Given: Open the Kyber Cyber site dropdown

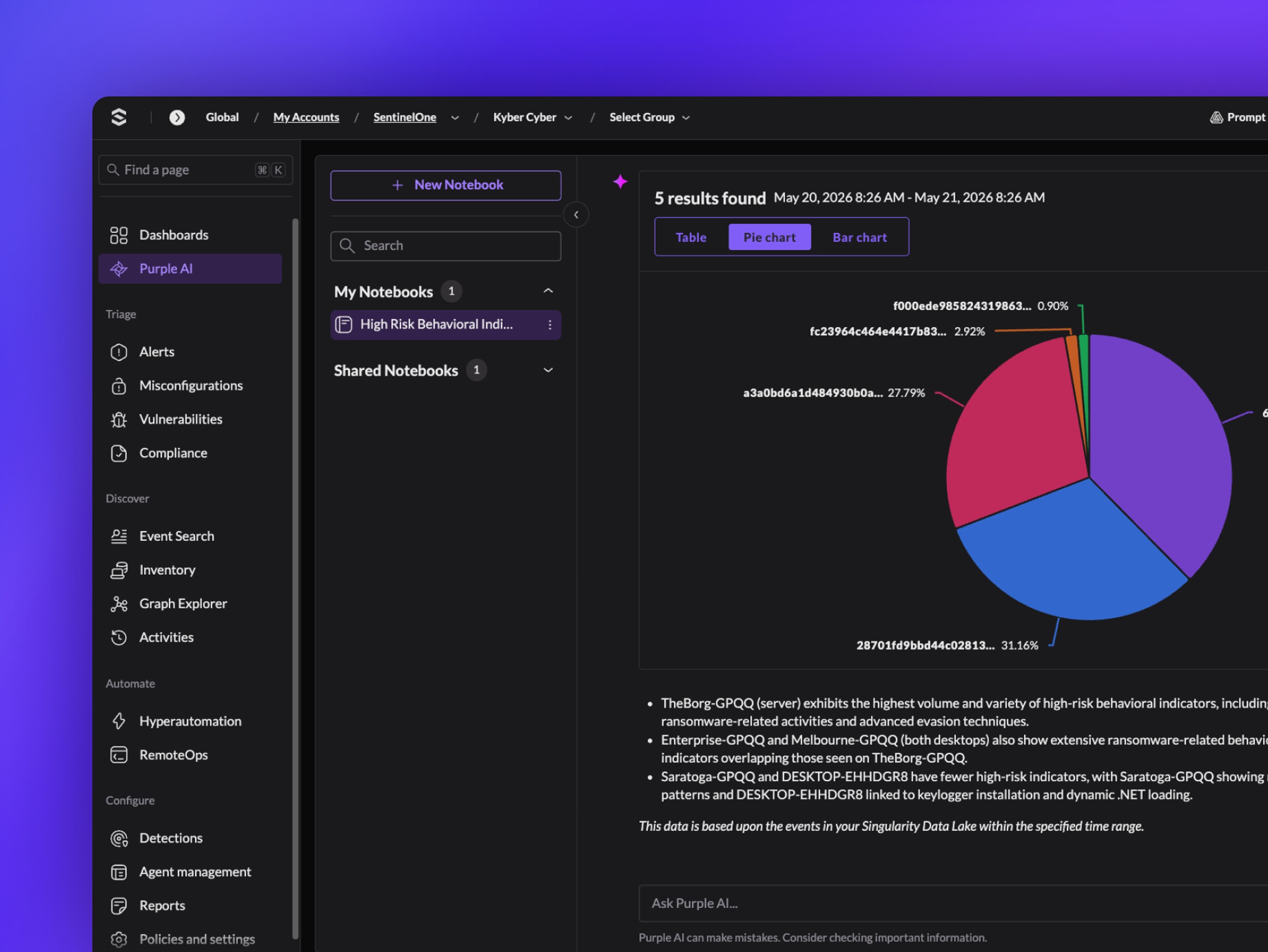Looking at the screenshot, I should point(532,117).
